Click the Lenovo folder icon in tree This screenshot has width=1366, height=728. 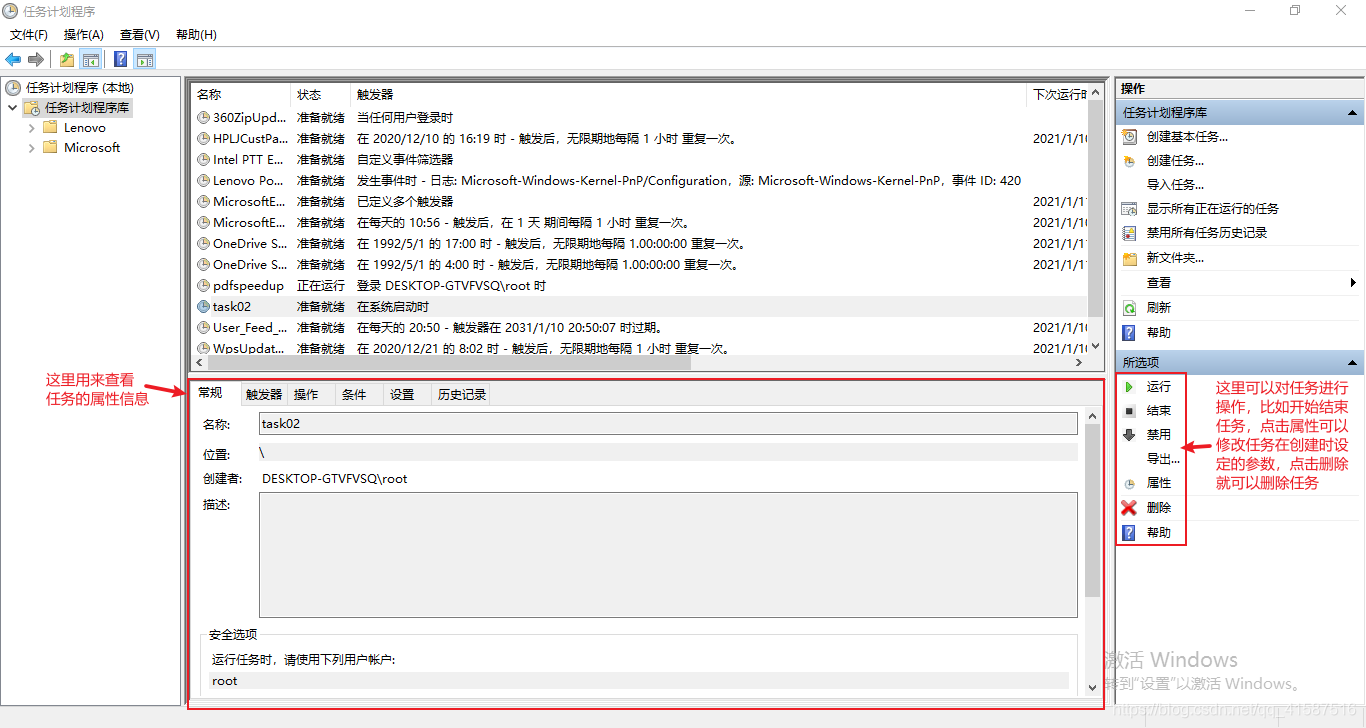50,127
